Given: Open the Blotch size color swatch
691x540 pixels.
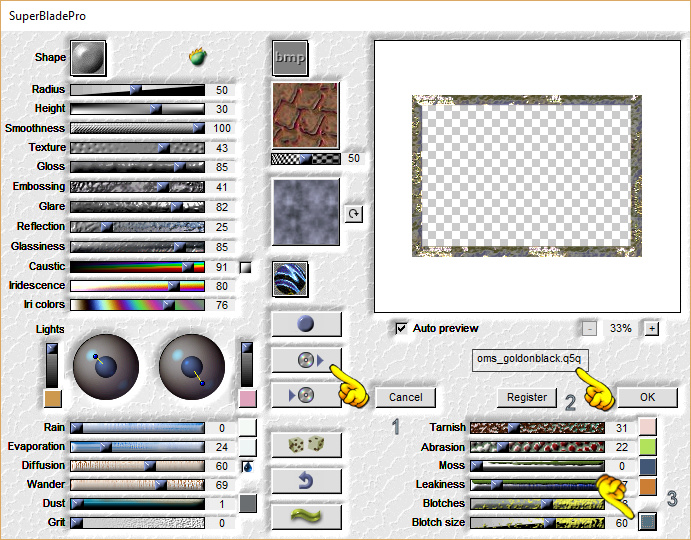Looking at the screenshot, I should pos(648,522).
